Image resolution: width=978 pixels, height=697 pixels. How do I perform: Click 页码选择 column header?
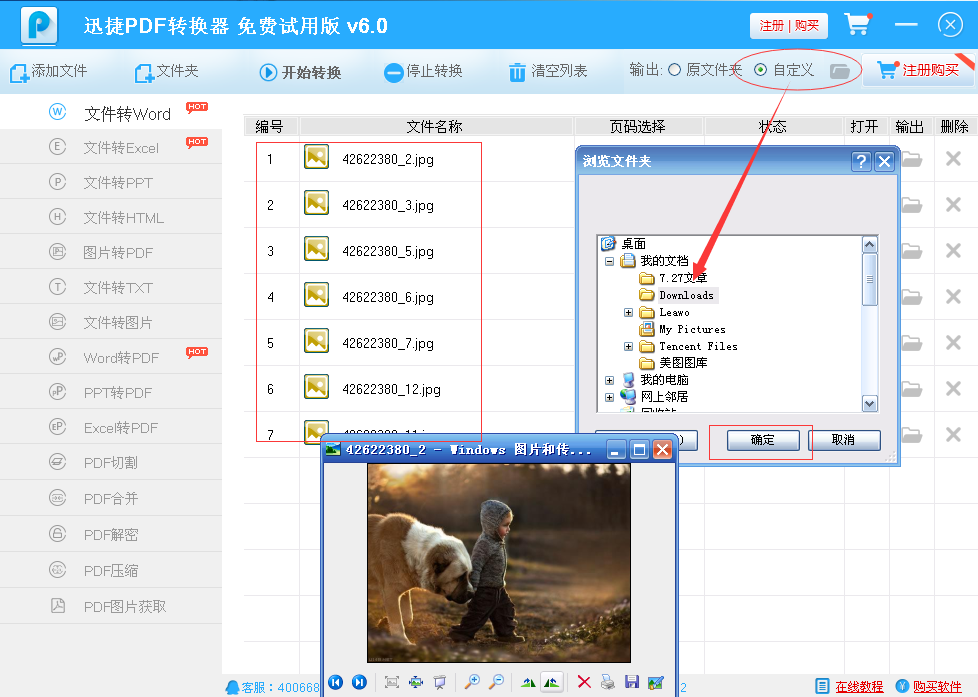pos(637,127)
